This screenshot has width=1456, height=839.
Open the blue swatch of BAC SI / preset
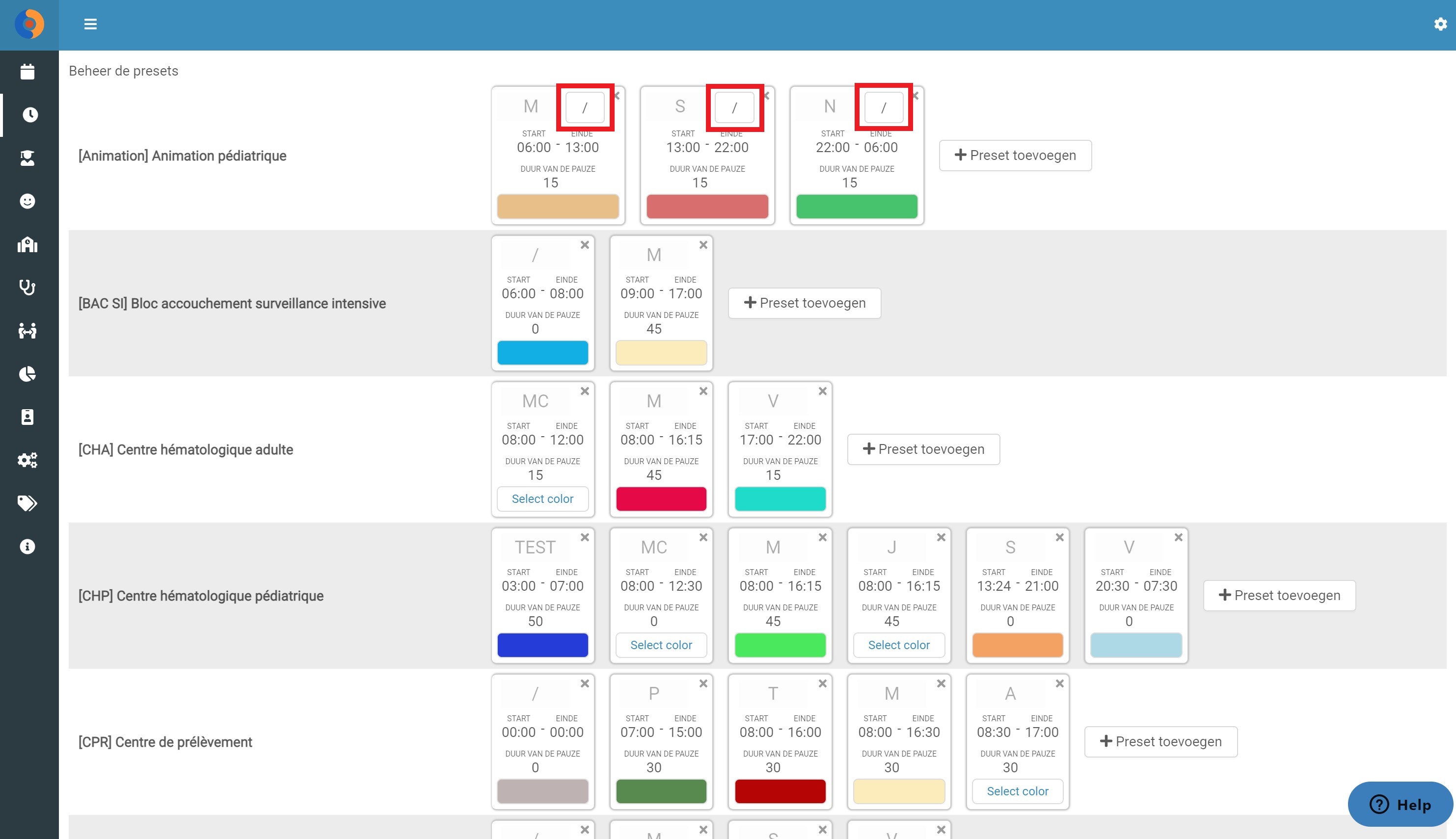click(x=542, y=353)
